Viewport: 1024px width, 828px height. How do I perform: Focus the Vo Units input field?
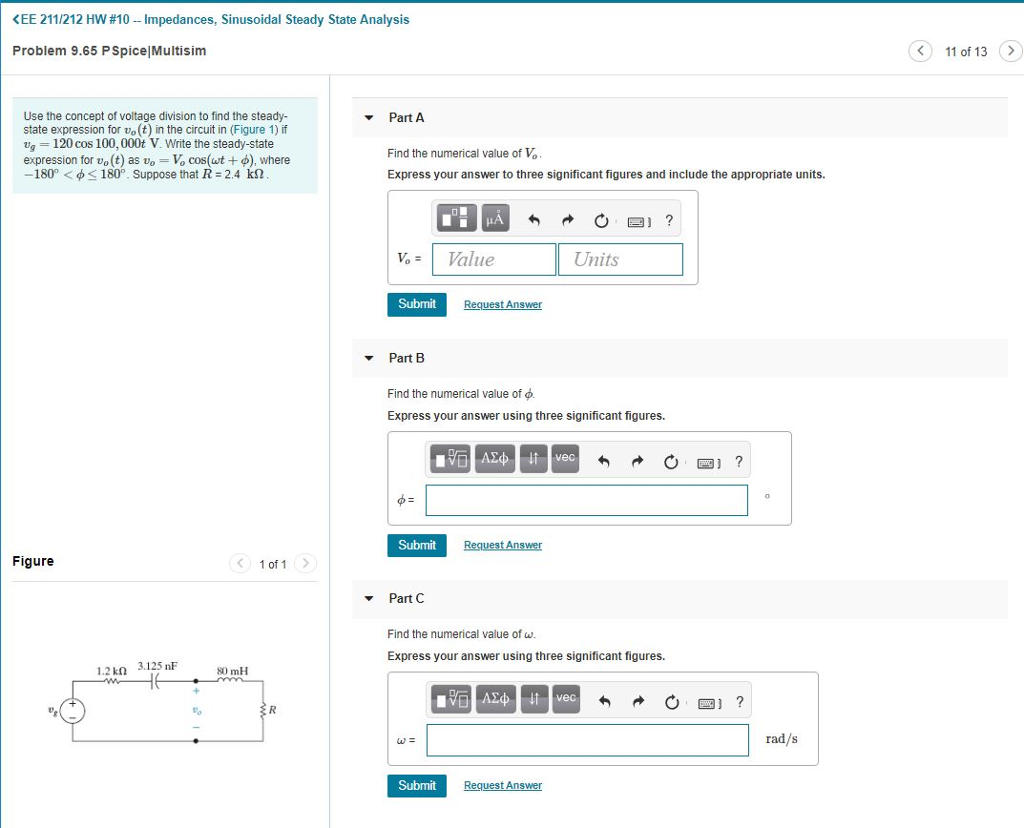620,259
